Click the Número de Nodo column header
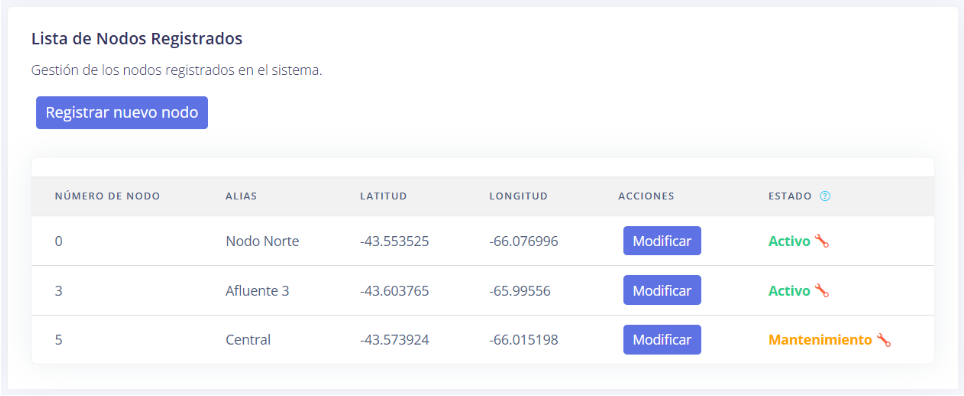Screen dimensions: 964x396 point(108,196)
